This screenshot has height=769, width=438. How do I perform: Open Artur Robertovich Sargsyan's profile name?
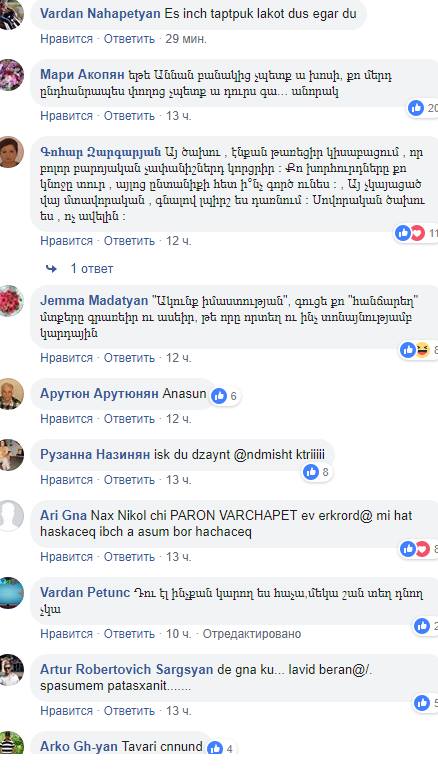click(x=127, y=669)
